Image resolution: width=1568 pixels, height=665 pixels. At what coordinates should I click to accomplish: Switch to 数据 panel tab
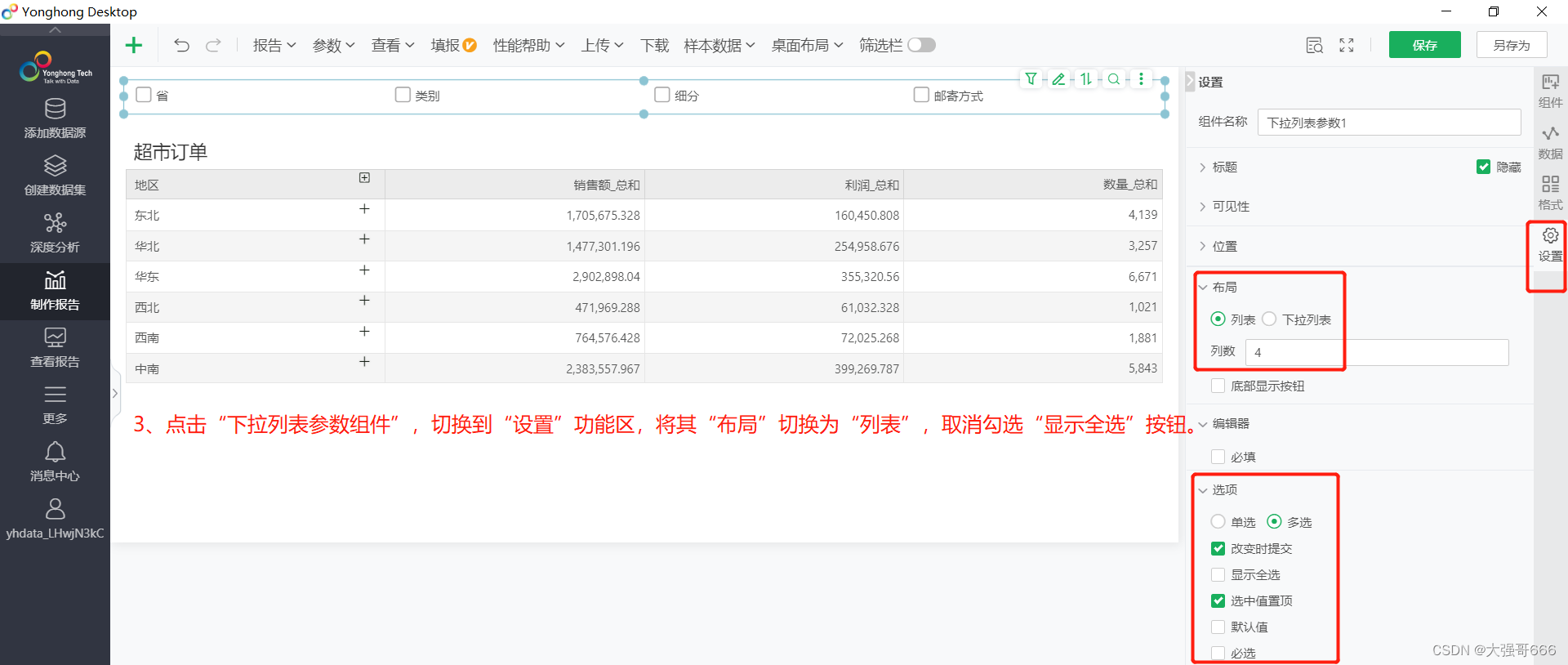[1550, 142]
